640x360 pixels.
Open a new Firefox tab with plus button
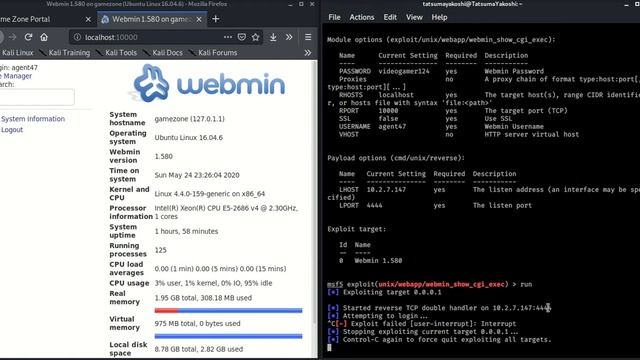[216, 19]
